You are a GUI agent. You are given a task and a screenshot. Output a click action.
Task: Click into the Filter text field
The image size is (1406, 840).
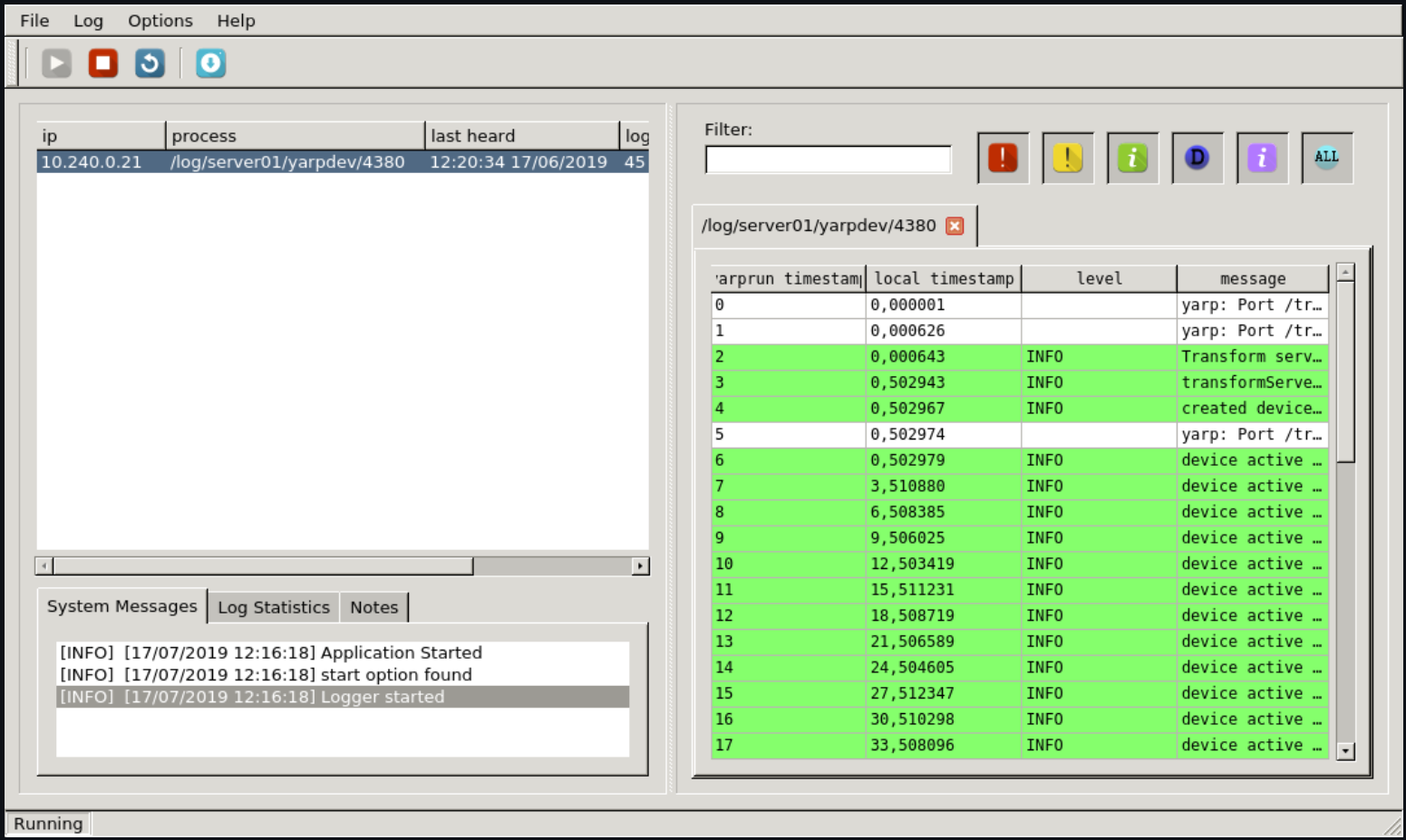click(828, 159)
